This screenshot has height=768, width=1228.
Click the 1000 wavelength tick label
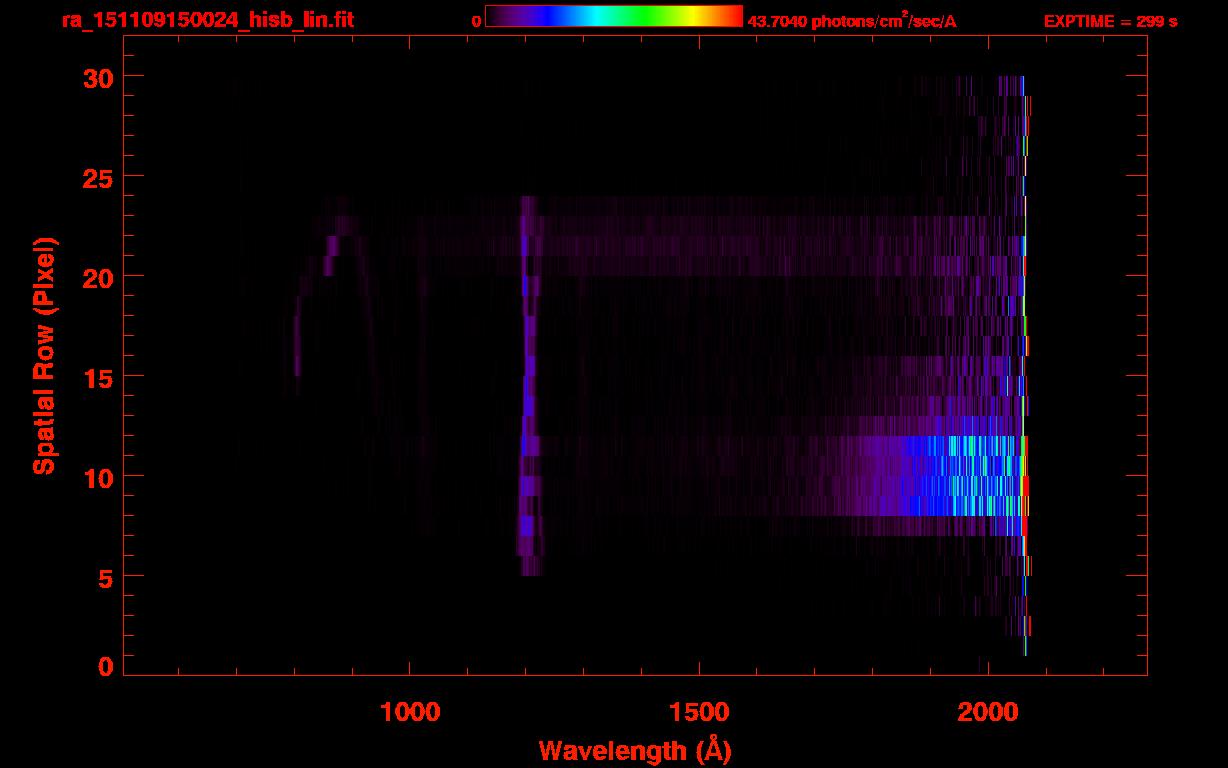pyautogui.click(x=410, y=712)
